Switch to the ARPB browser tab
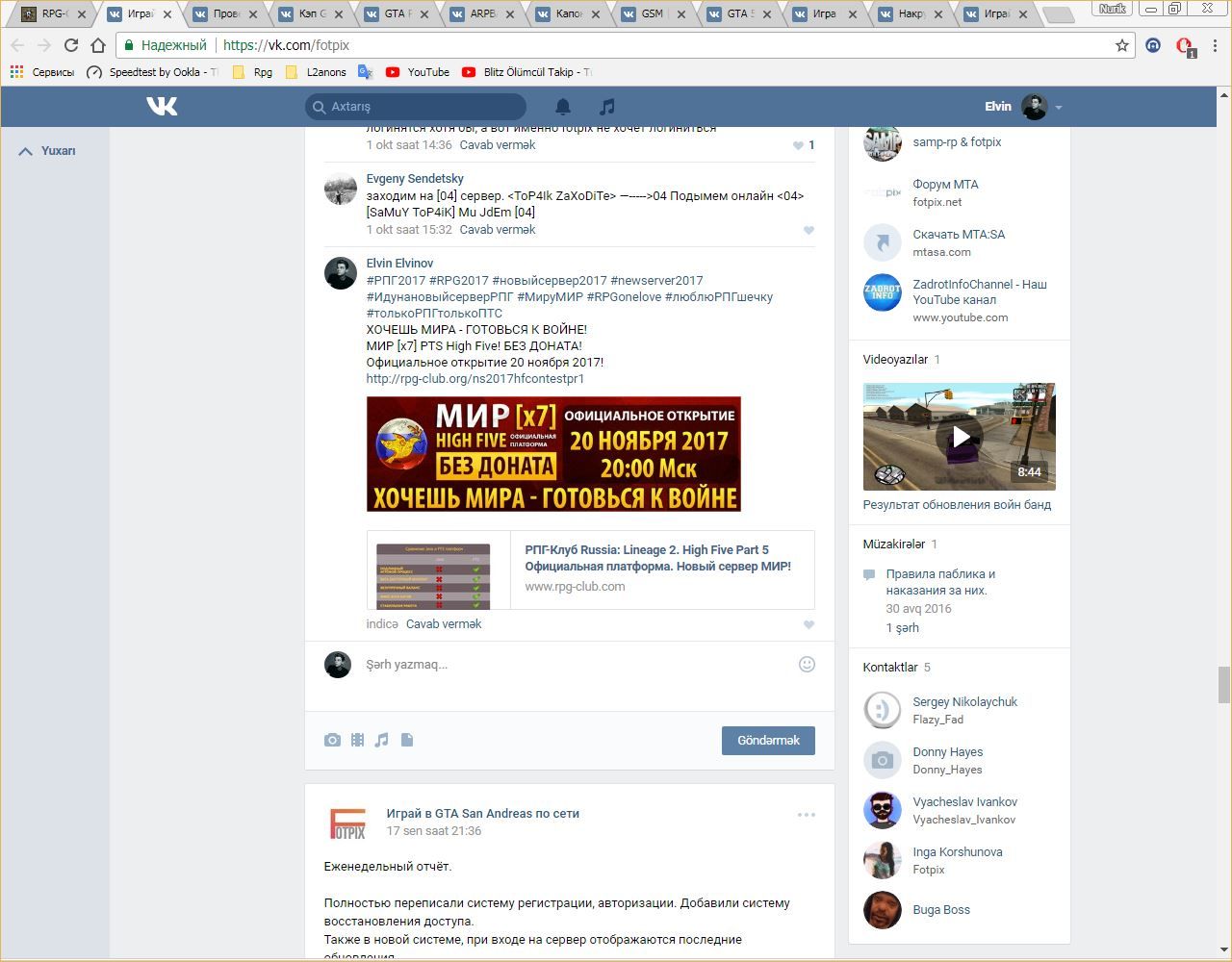This screenshot has width=1232, height=962. click(x=484, y=14)
